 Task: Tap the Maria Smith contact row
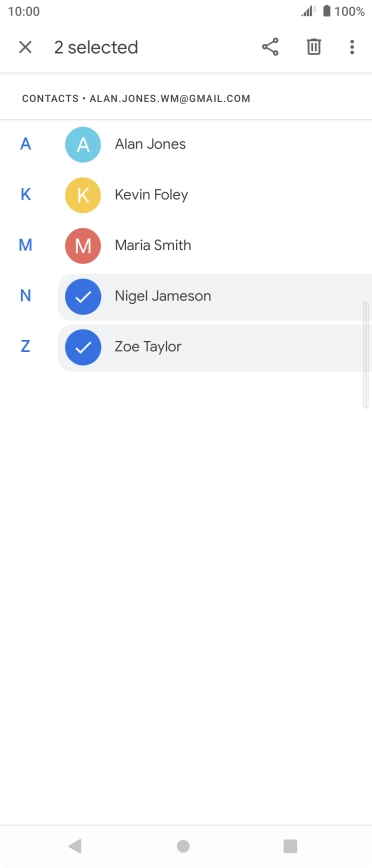(215, 245)
